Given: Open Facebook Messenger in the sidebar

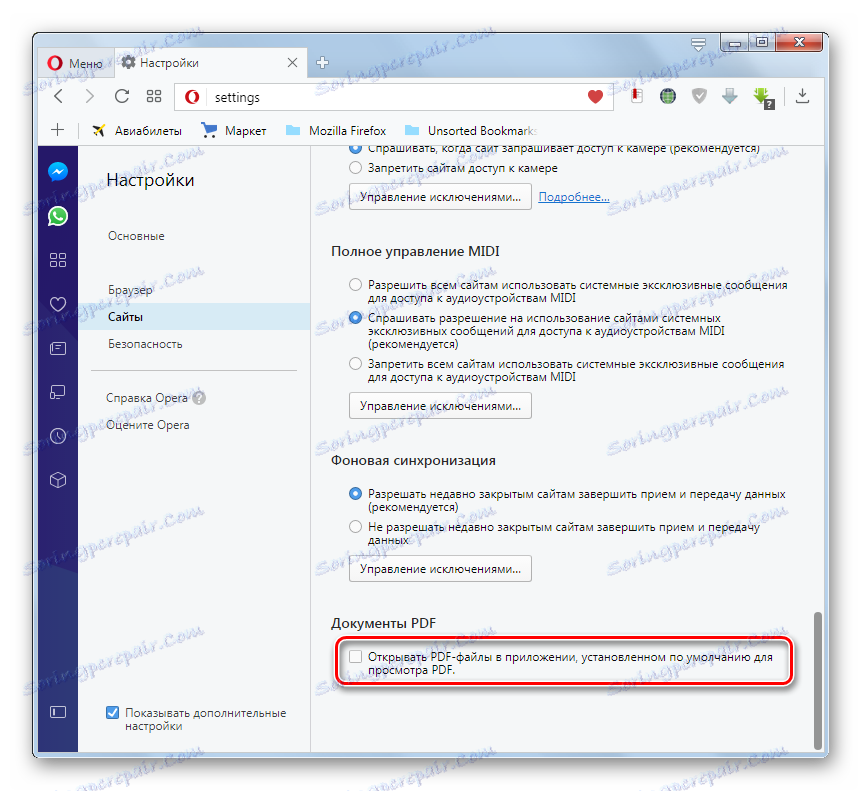Looking at the screenshot, I should (57, 171).
